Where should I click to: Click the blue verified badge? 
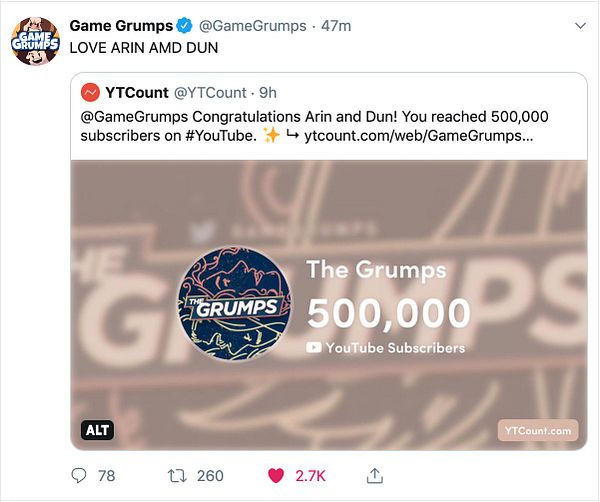(184, 26)
